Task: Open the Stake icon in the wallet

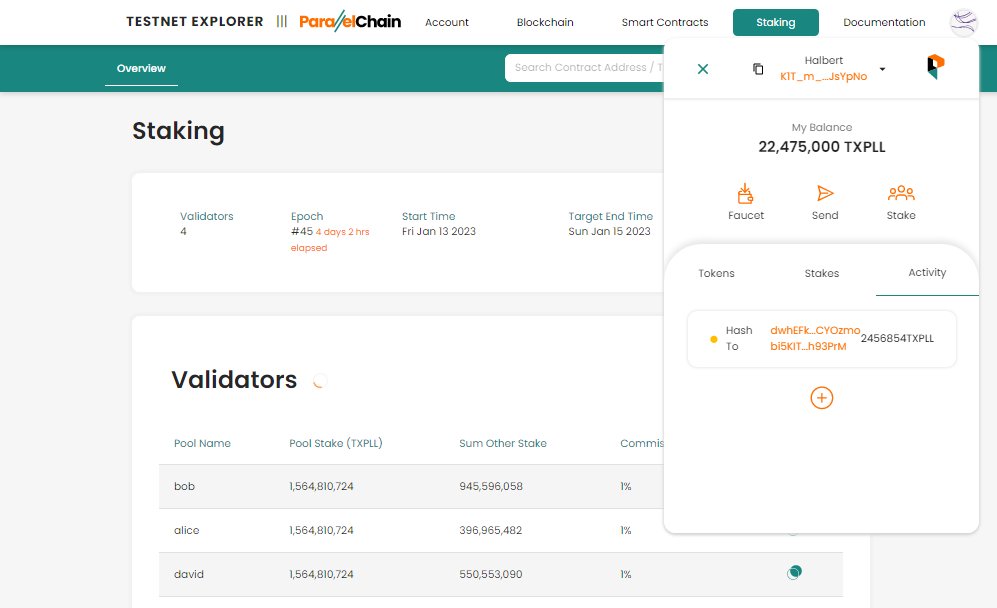Action: 901,193
